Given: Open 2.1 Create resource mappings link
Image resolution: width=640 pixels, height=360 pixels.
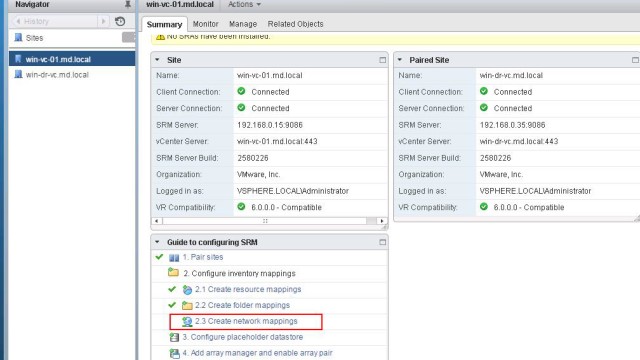Looking at the screenshot, I should pyautogui.click(x=248, y=289).
